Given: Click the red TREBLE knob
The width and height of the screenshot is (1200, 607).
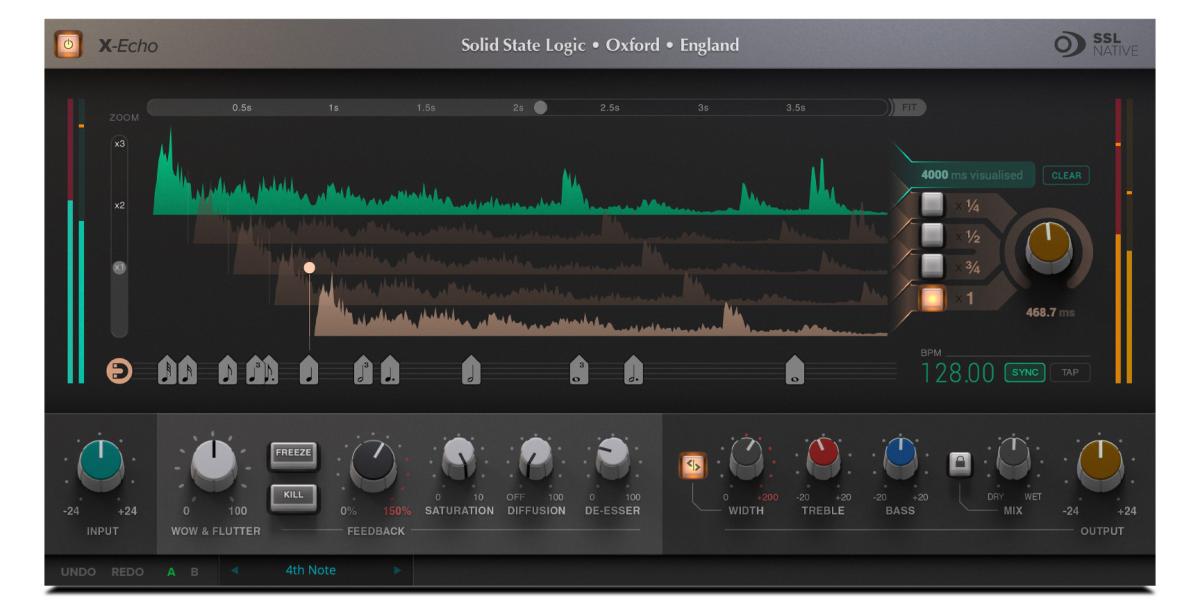Looking at the screenshot, I should [824, 458].
